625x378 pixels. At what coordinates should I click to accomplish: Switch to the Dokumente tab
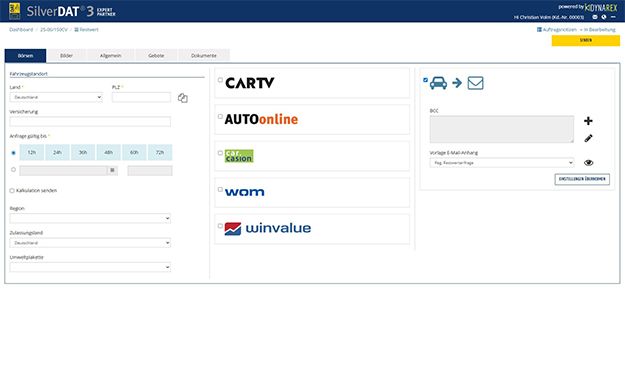[204, 56]
